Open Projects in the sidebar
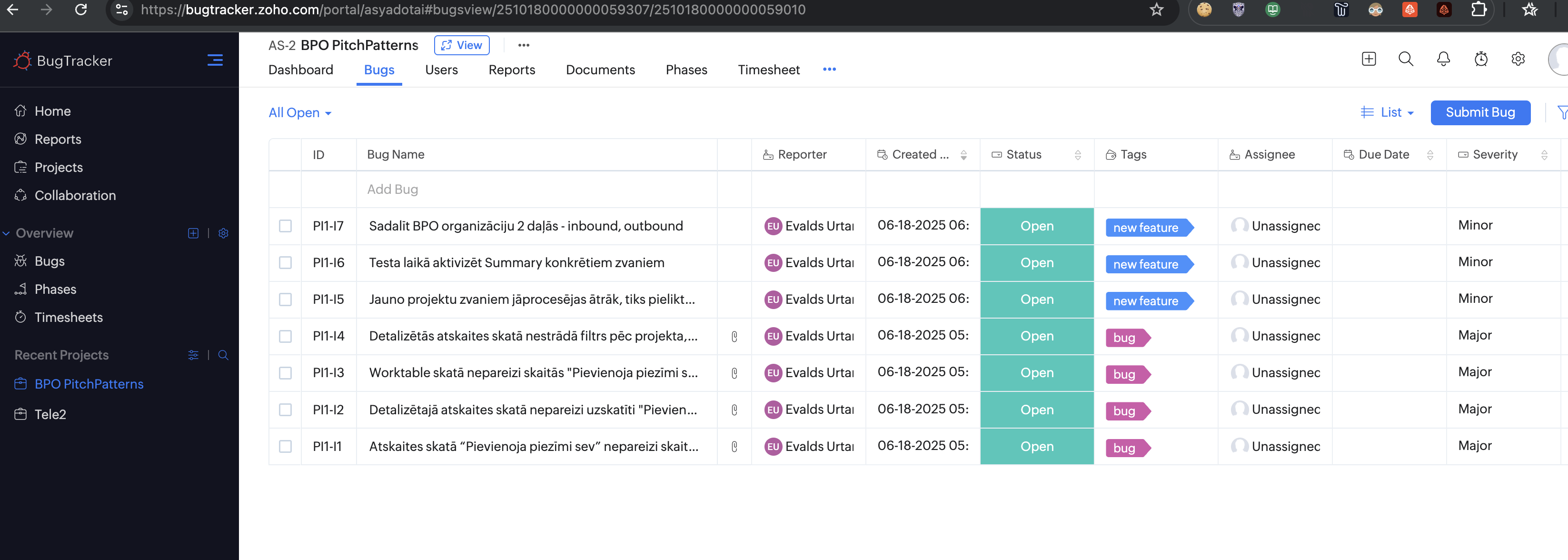1568x560 pixels. 59,168
